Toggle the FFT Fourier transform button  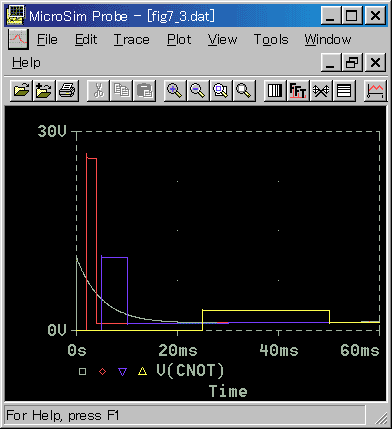click(x=298, y=90)
